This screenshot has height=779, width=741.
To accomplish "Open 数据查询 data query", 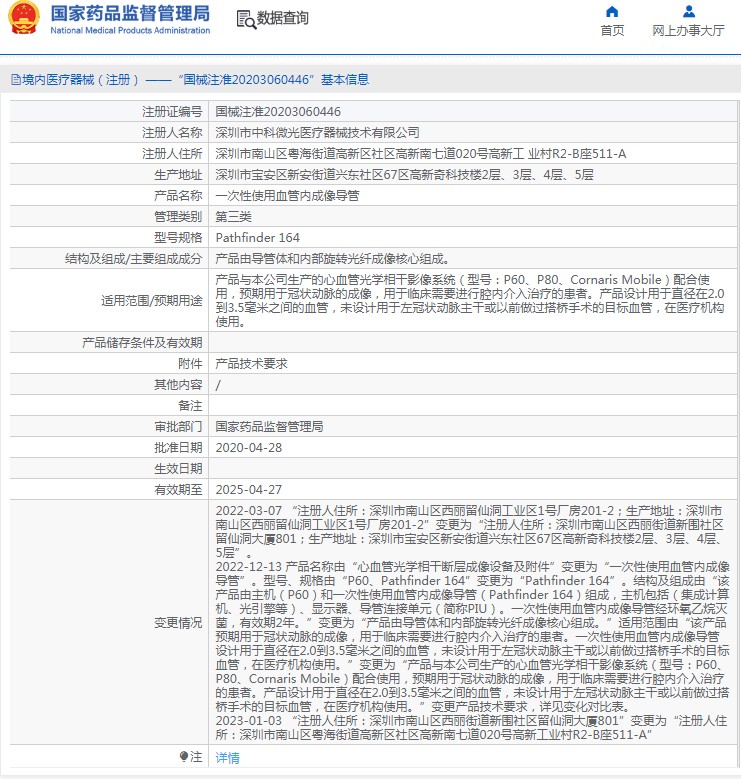I will click(282, 18).
